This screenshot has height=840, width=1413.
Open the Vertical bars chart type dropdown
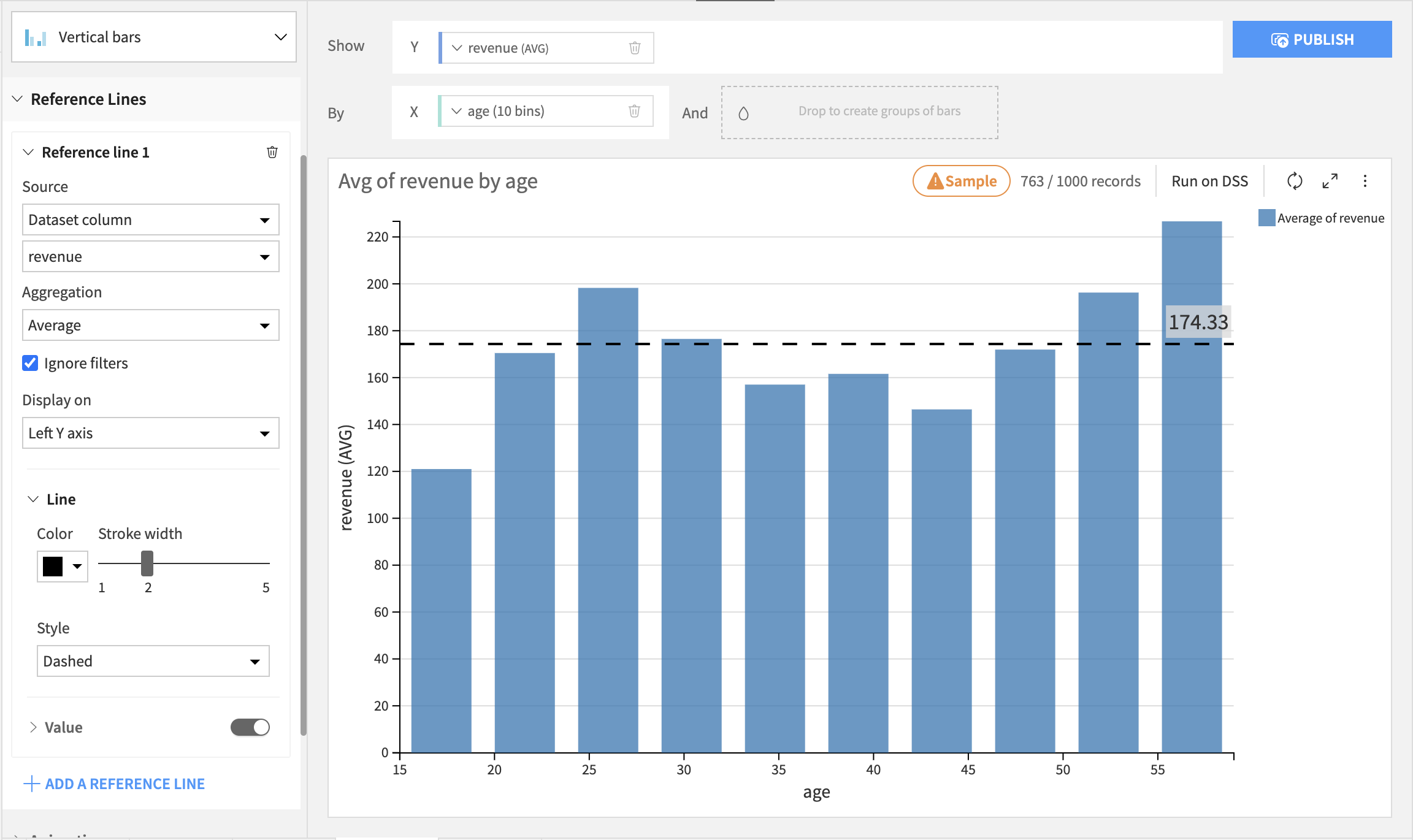pyautogui.click(x=154, y=37)
